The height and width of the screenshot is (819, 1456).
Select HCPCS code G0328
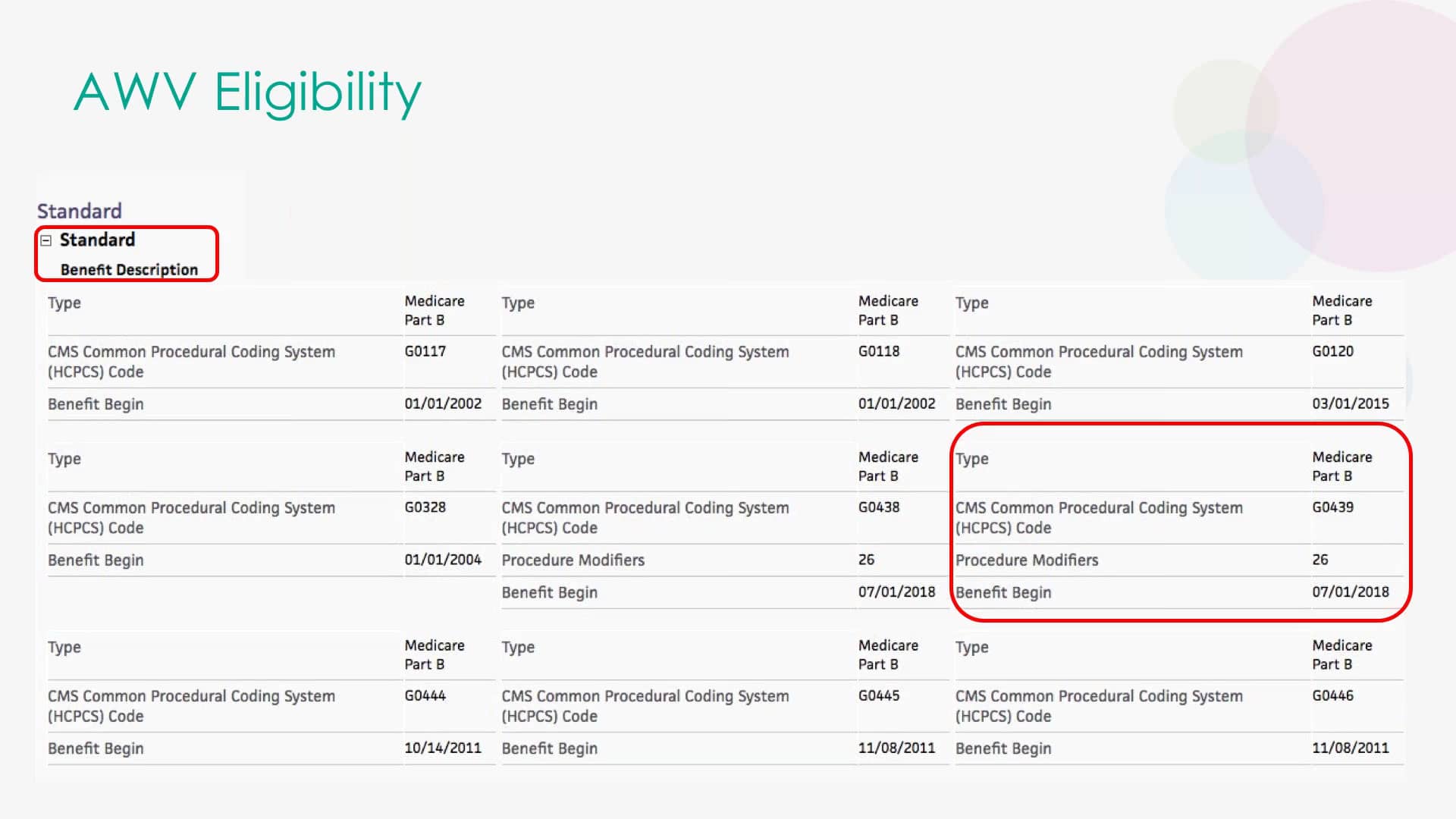click(x=425, y=507)
